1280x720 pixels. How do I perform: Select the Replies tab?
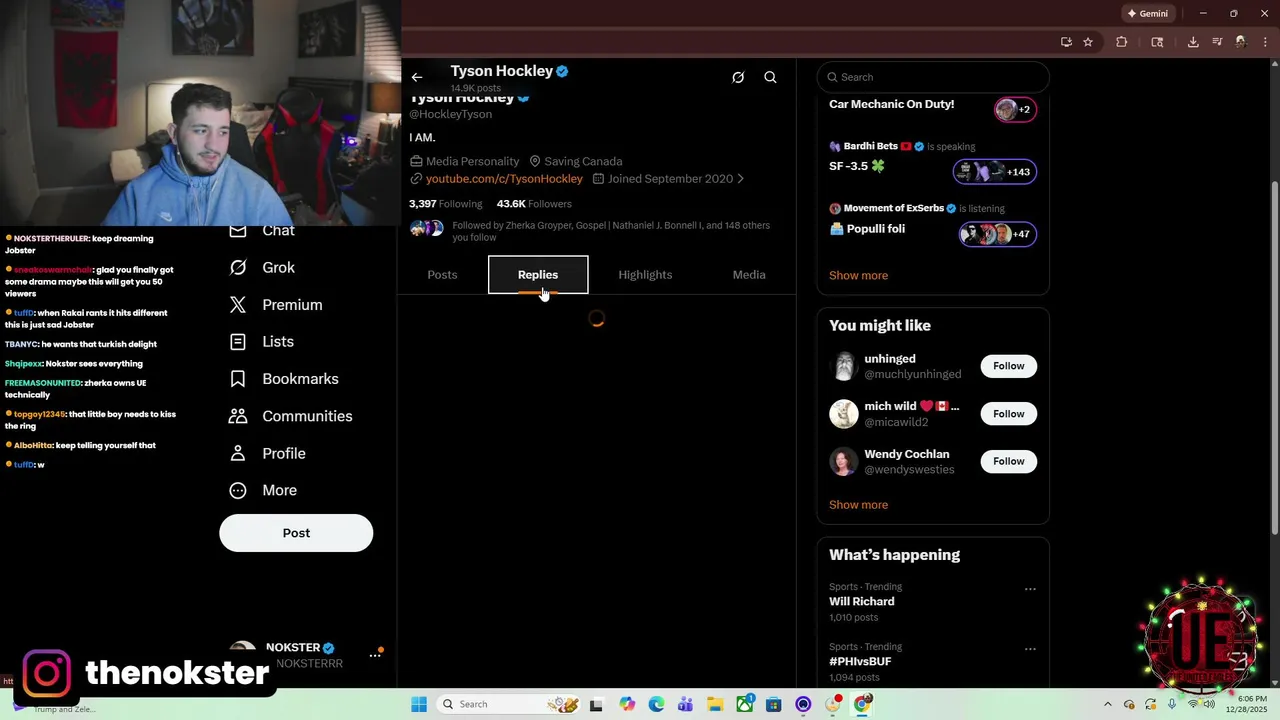click(538, 274)
